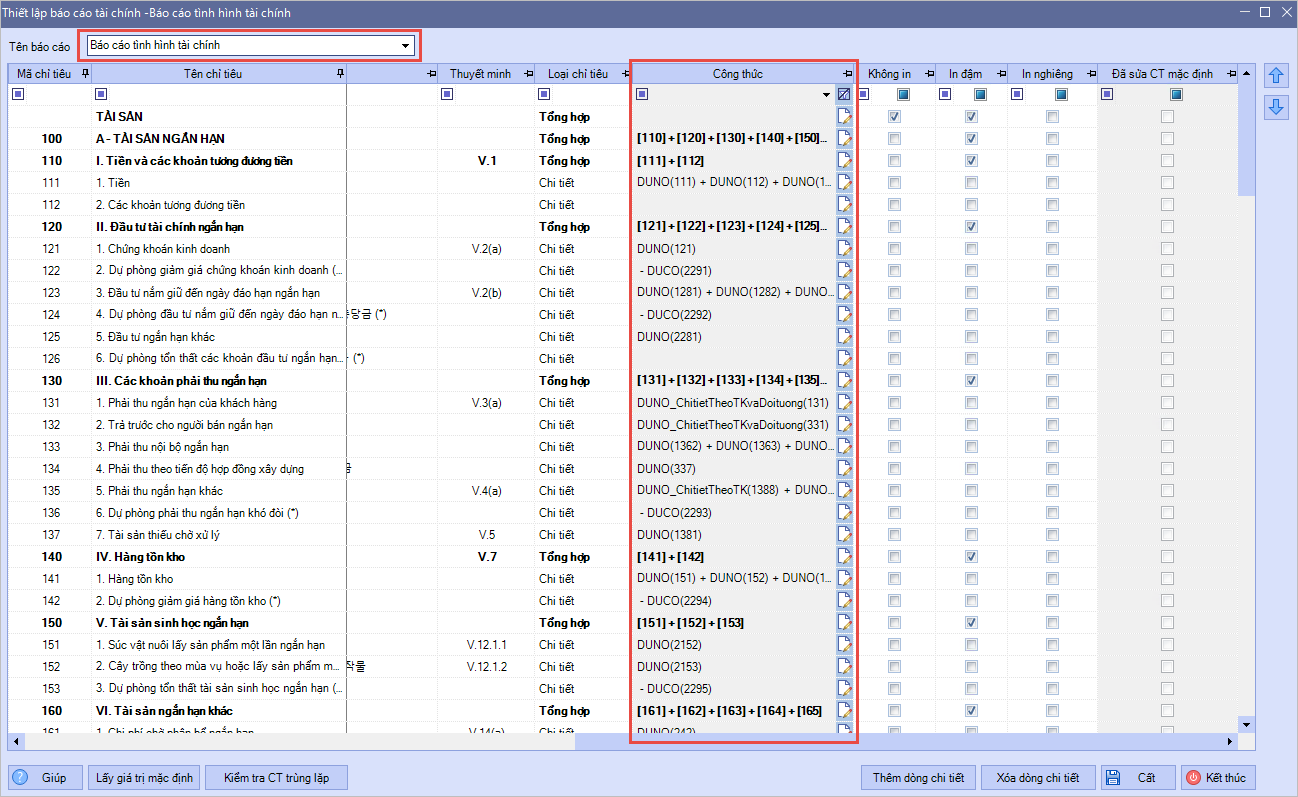Toggle In đậm for row 110
The image size is (1298, 797).
point(971,160)
